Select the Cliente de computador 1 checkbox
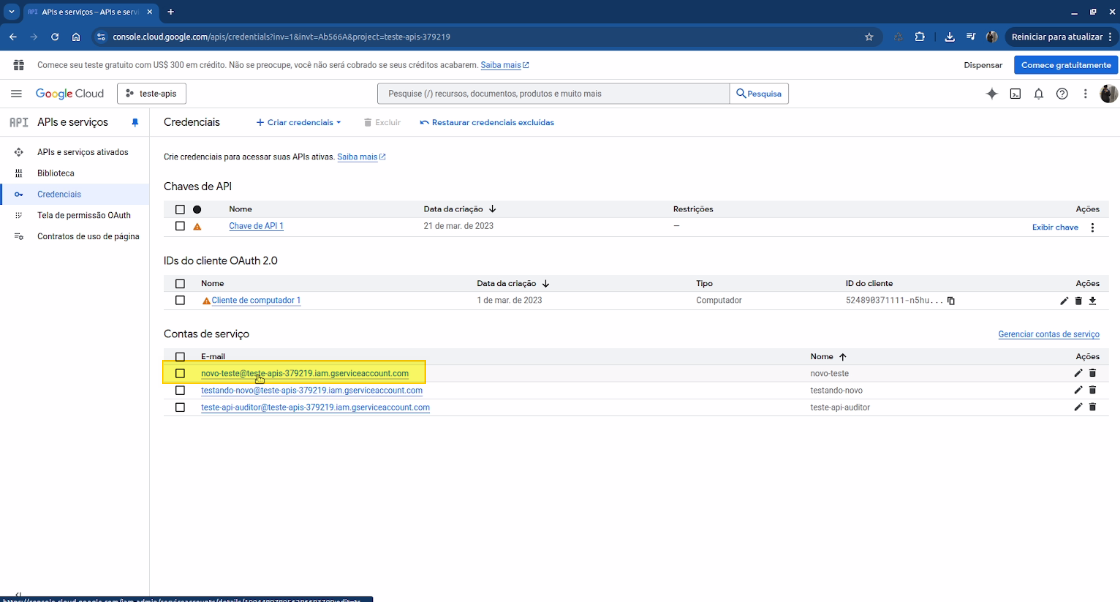The height and width of the screenshot is (602, 1120). click(x=180, y=301)
